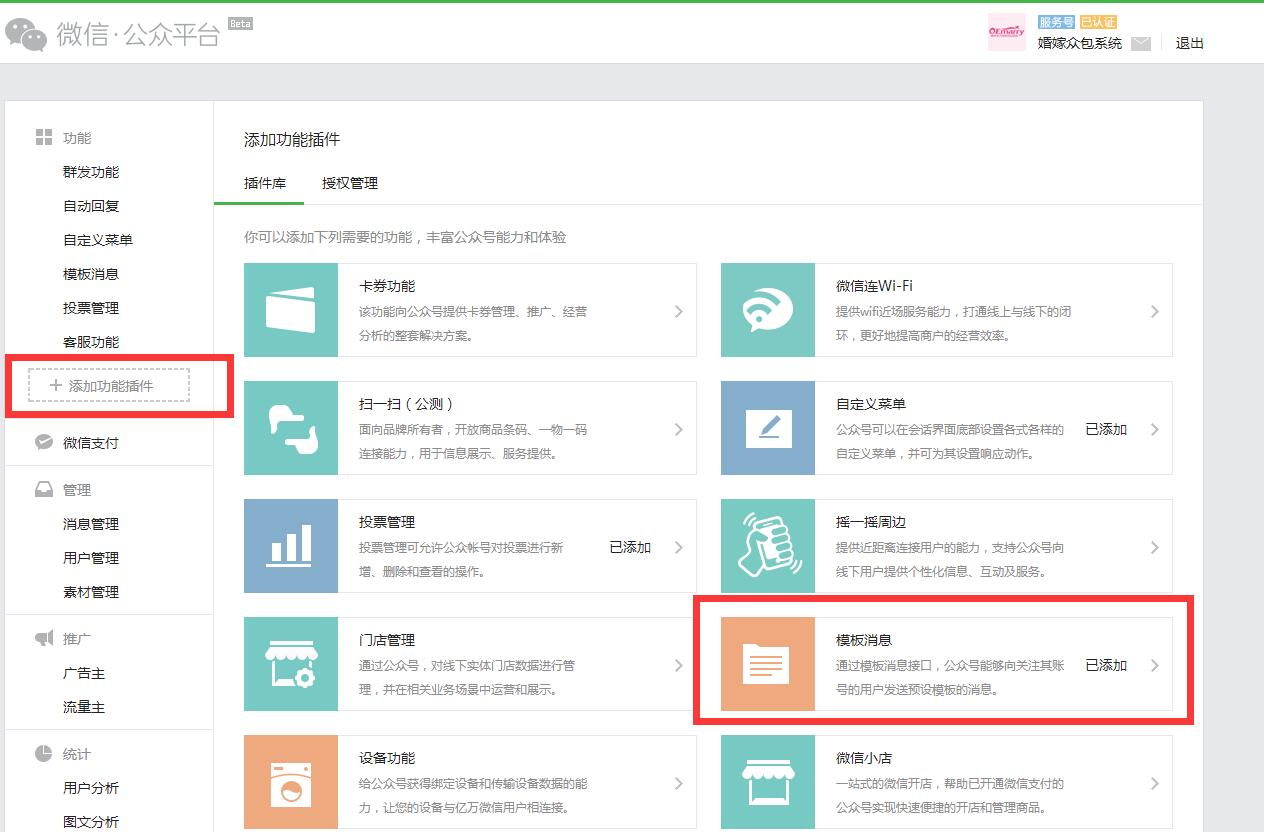Click the 卡券功能 card icon

pyautogui.click(x=290, y=311)
